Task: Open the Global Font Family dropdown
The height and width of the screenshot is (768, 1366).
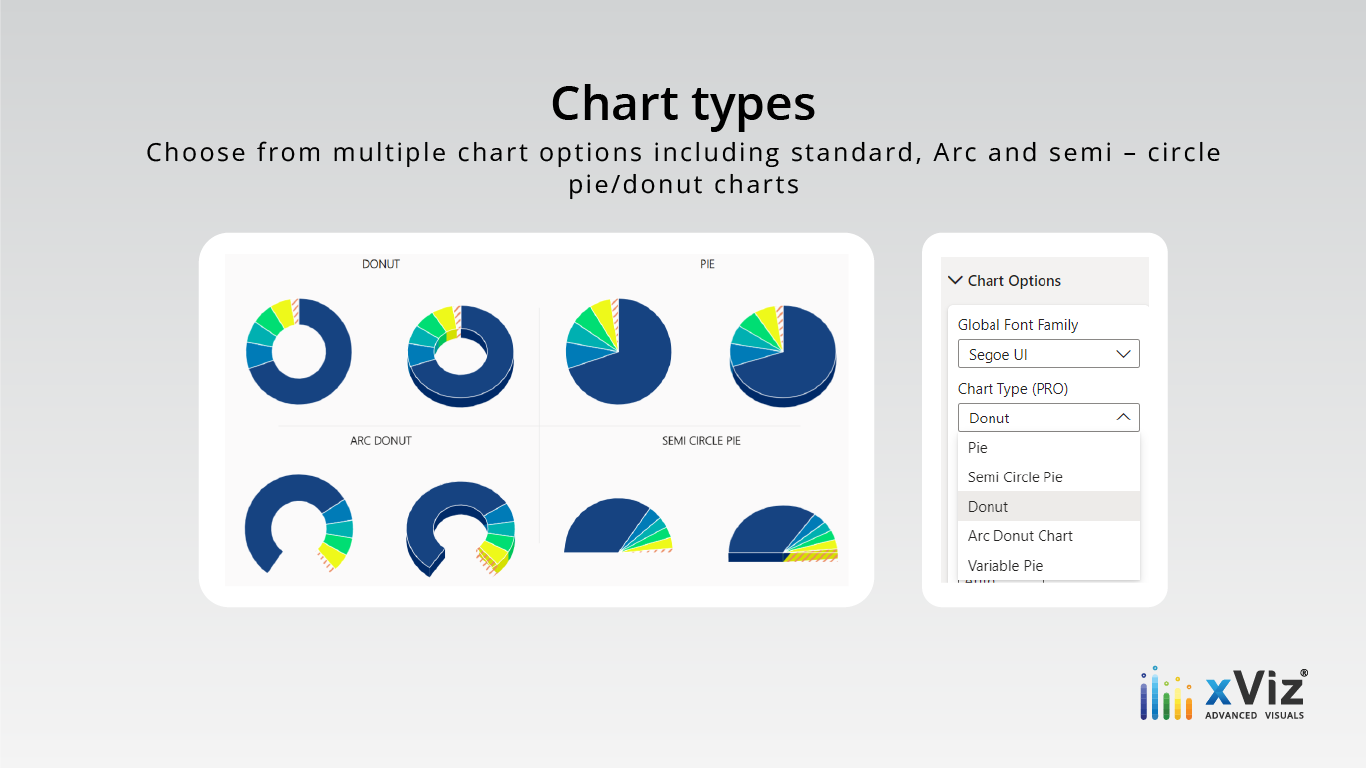Action: (1048, 354)
